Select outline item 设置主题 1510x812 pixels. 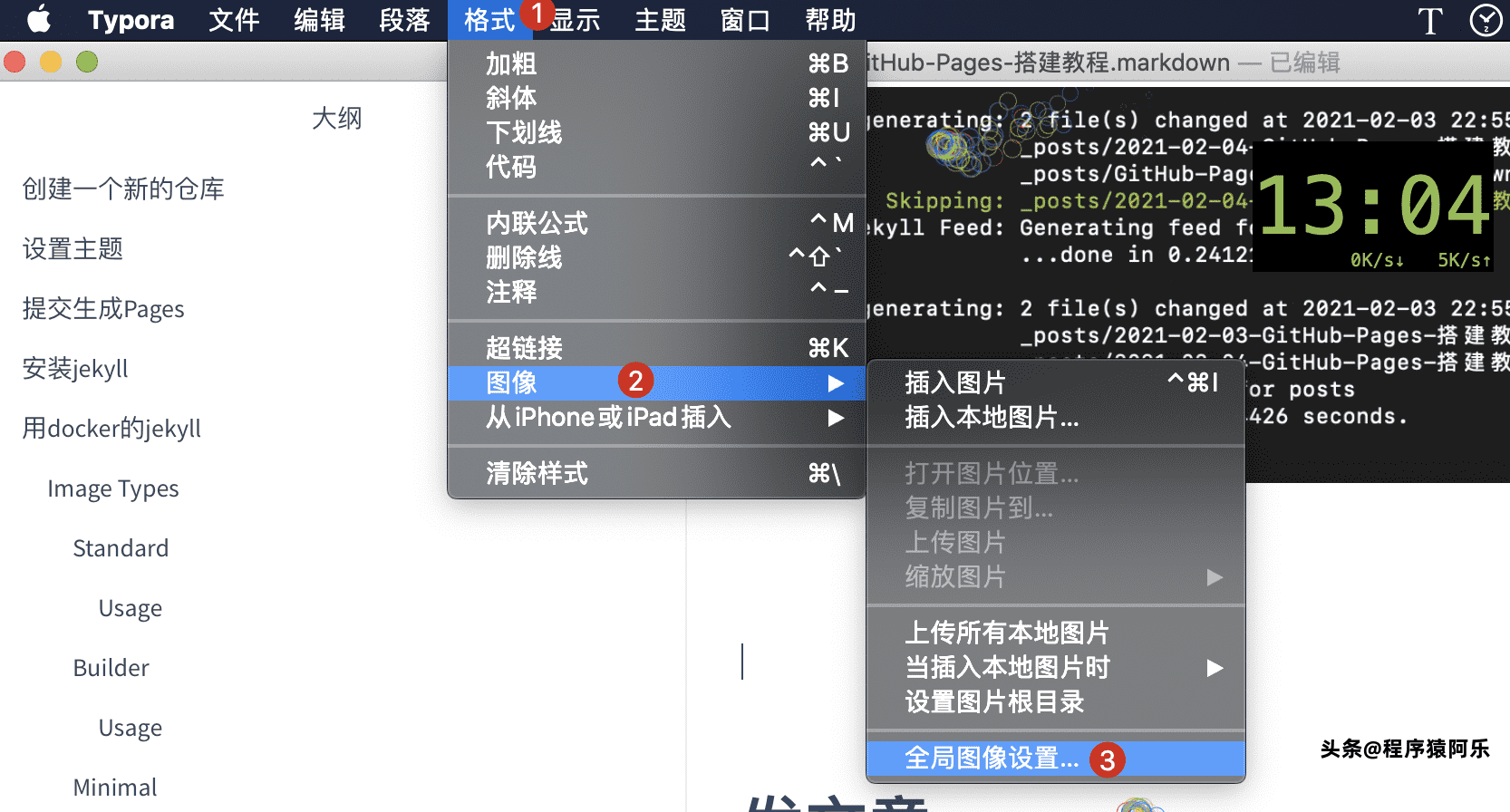pyautogui.click(x=73, y=248)
